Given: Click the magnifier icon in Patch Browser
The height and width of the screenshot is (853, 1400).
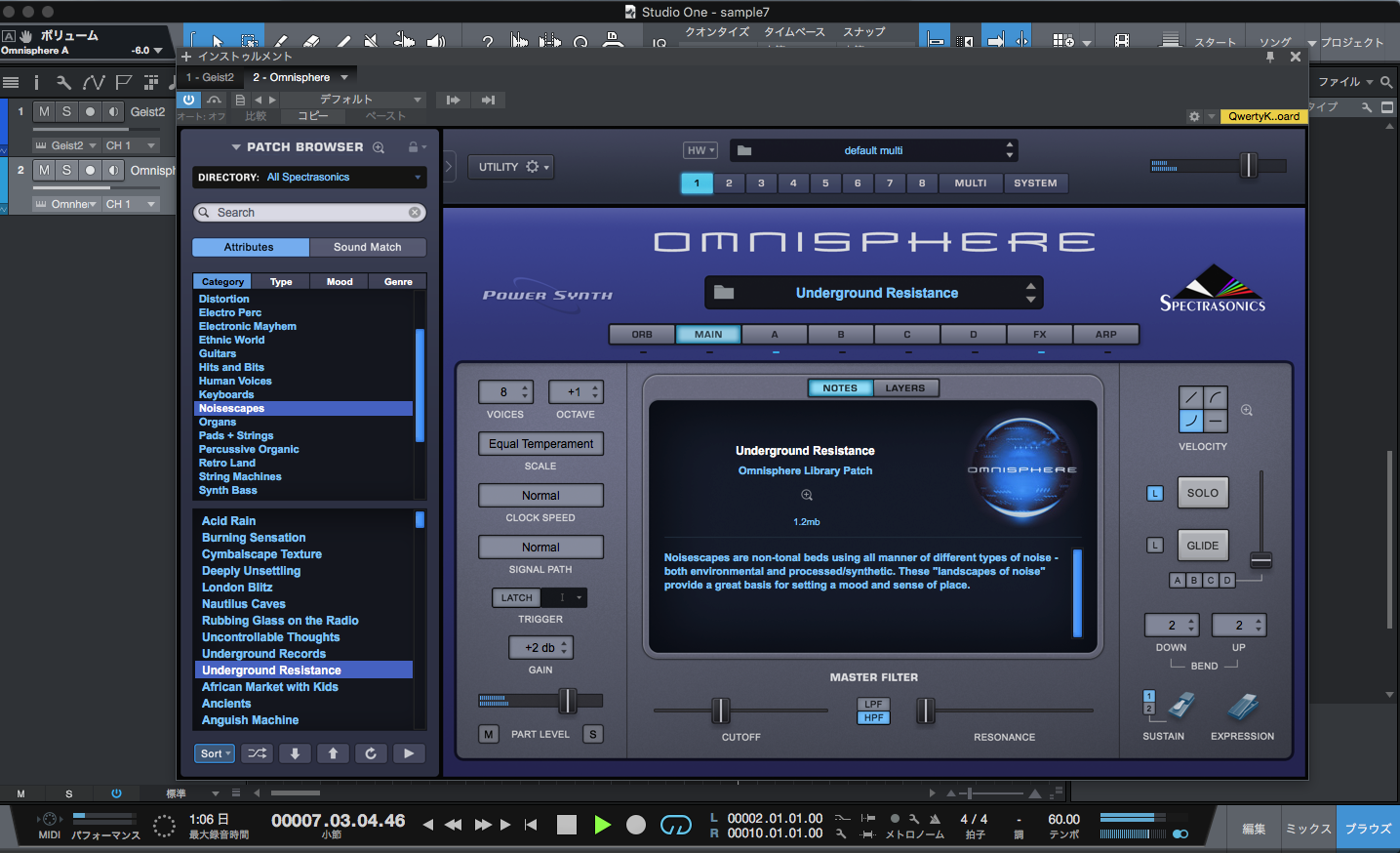Looking at the screenshot, I should (x=379, y=147).
